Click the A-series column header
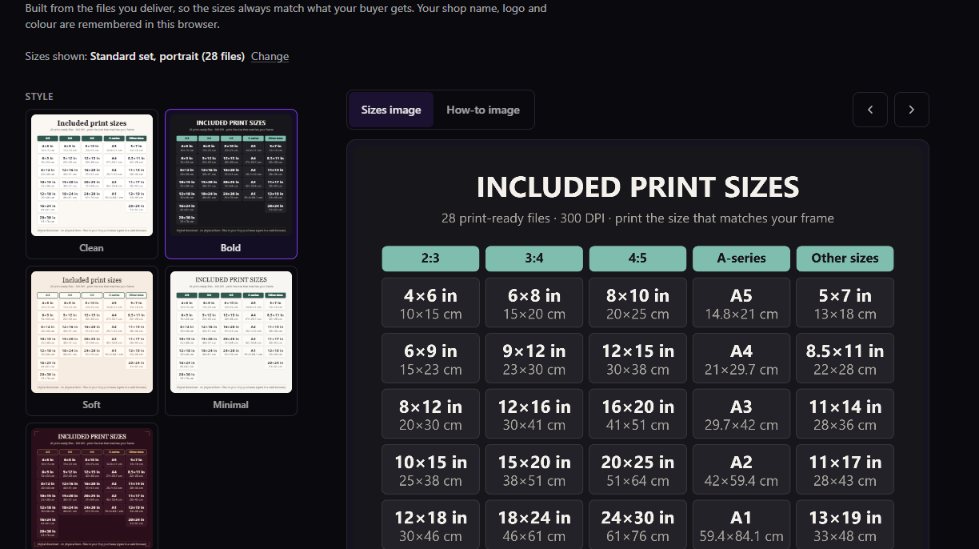Screen dimensions: 979x549 741,259
